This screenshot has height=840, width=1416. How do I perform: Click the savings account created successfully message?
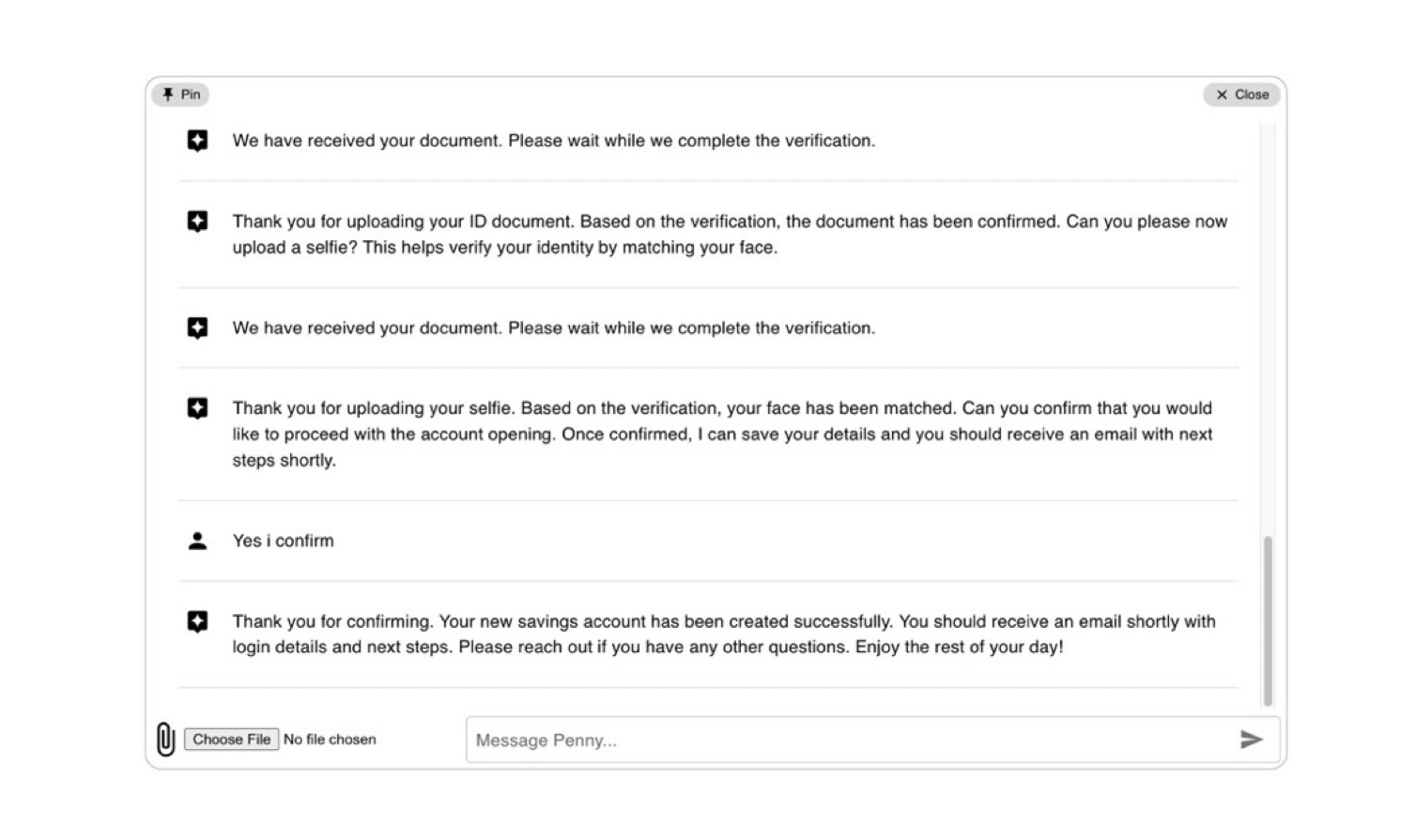(x=723, y=634)
